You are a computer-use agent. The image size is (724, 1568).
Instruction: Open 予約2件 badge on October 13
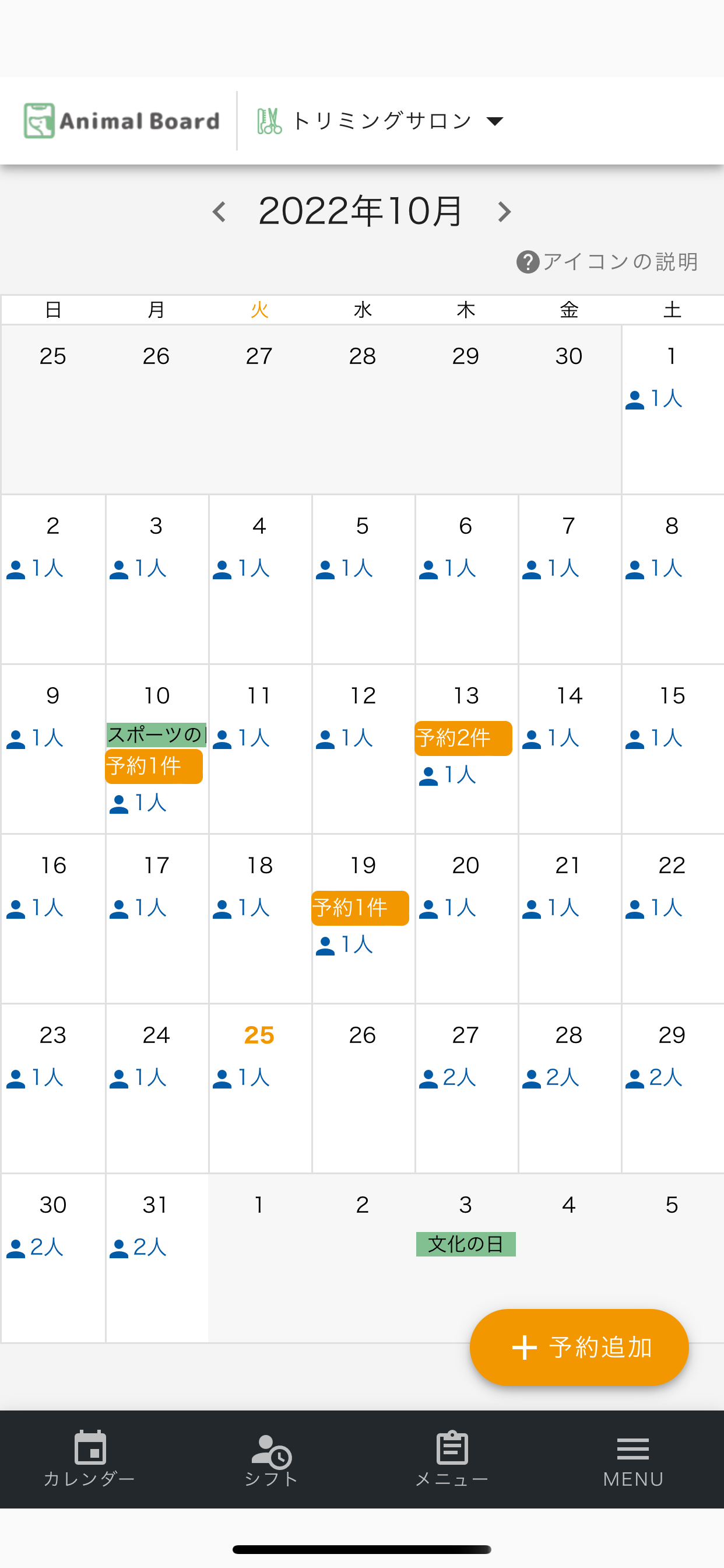[463, 738]
